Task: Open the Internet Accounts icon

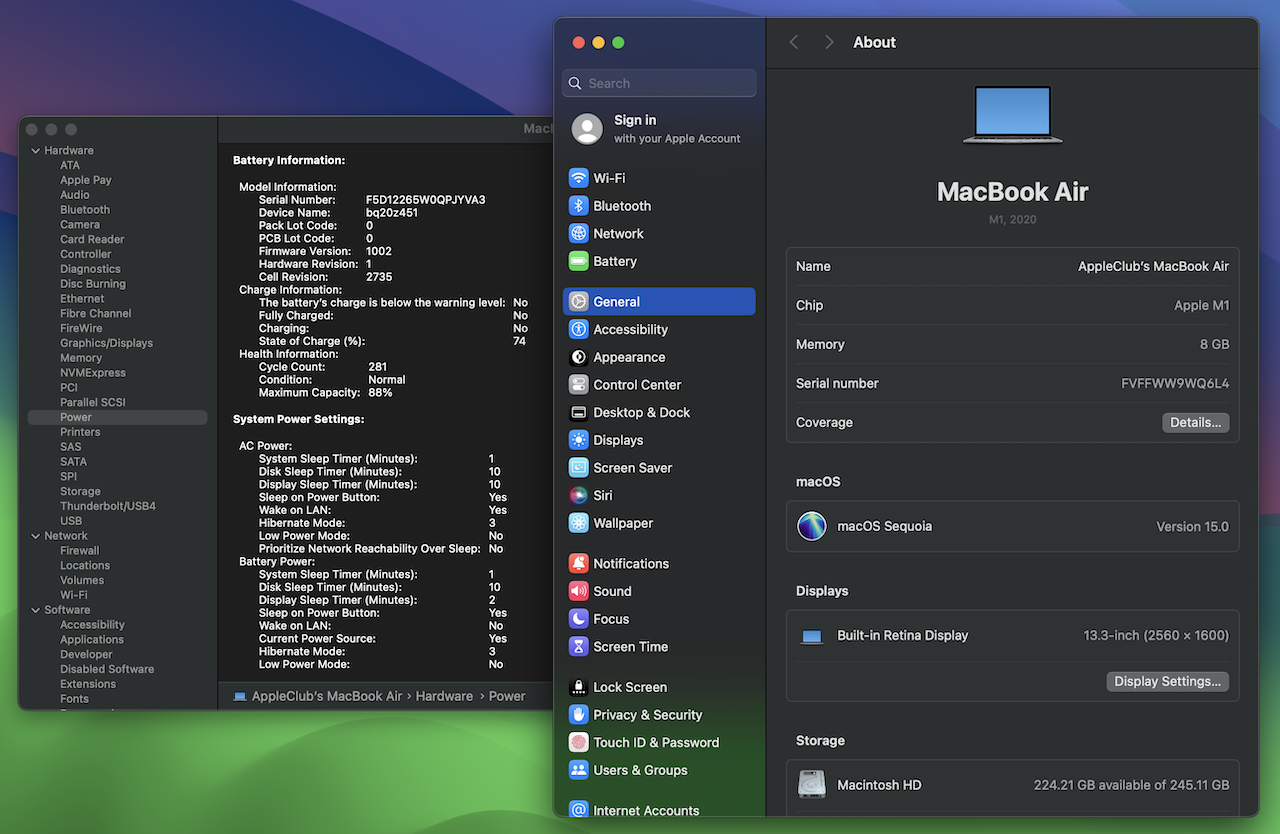Action: tap(578, 810)
